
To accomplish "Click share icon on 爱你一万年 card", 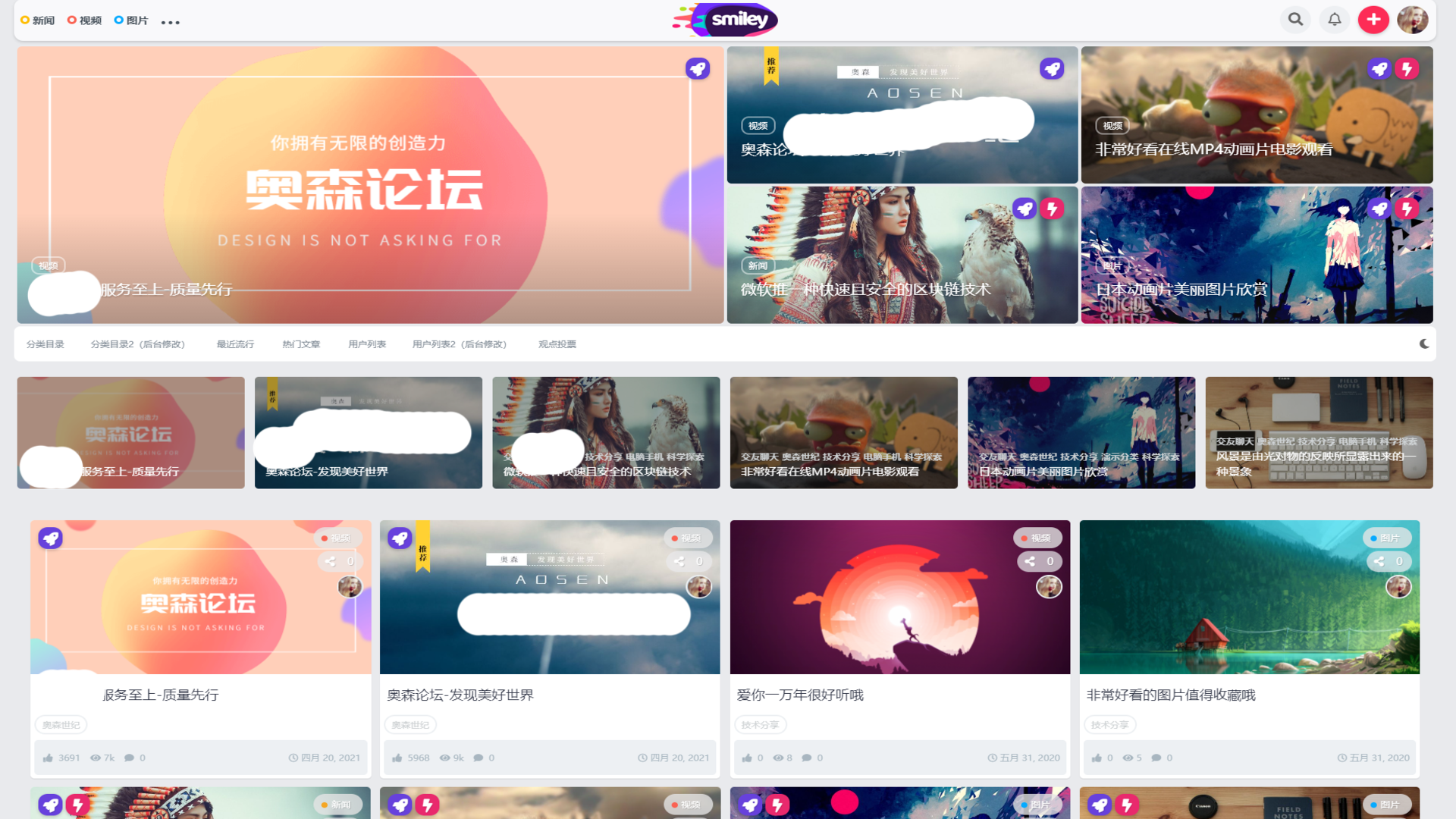I will click(1030, 561).
